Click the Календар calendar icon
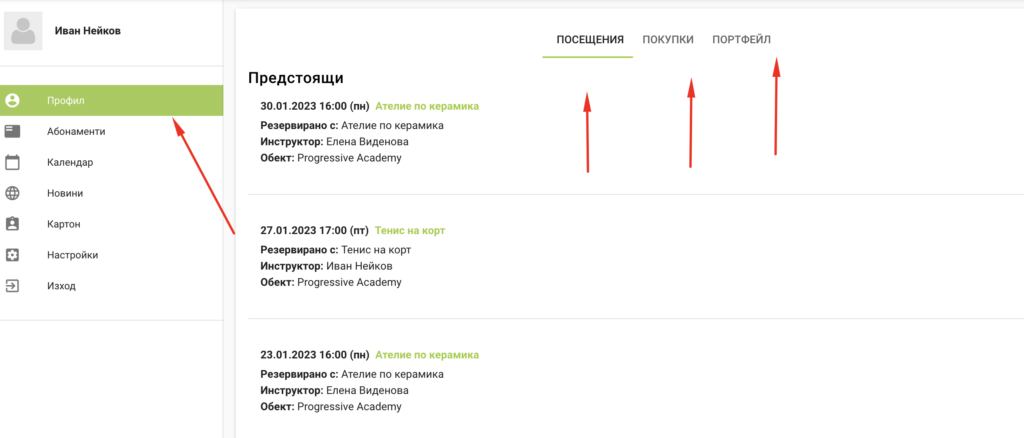 click(12, 162)
